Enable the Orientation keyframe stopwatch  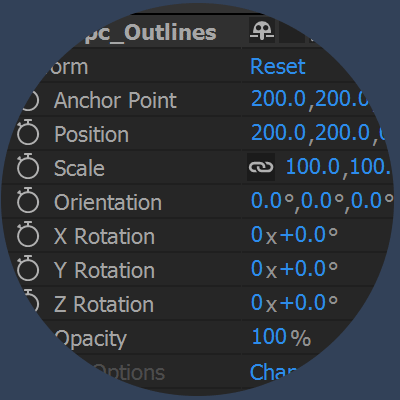28,200
